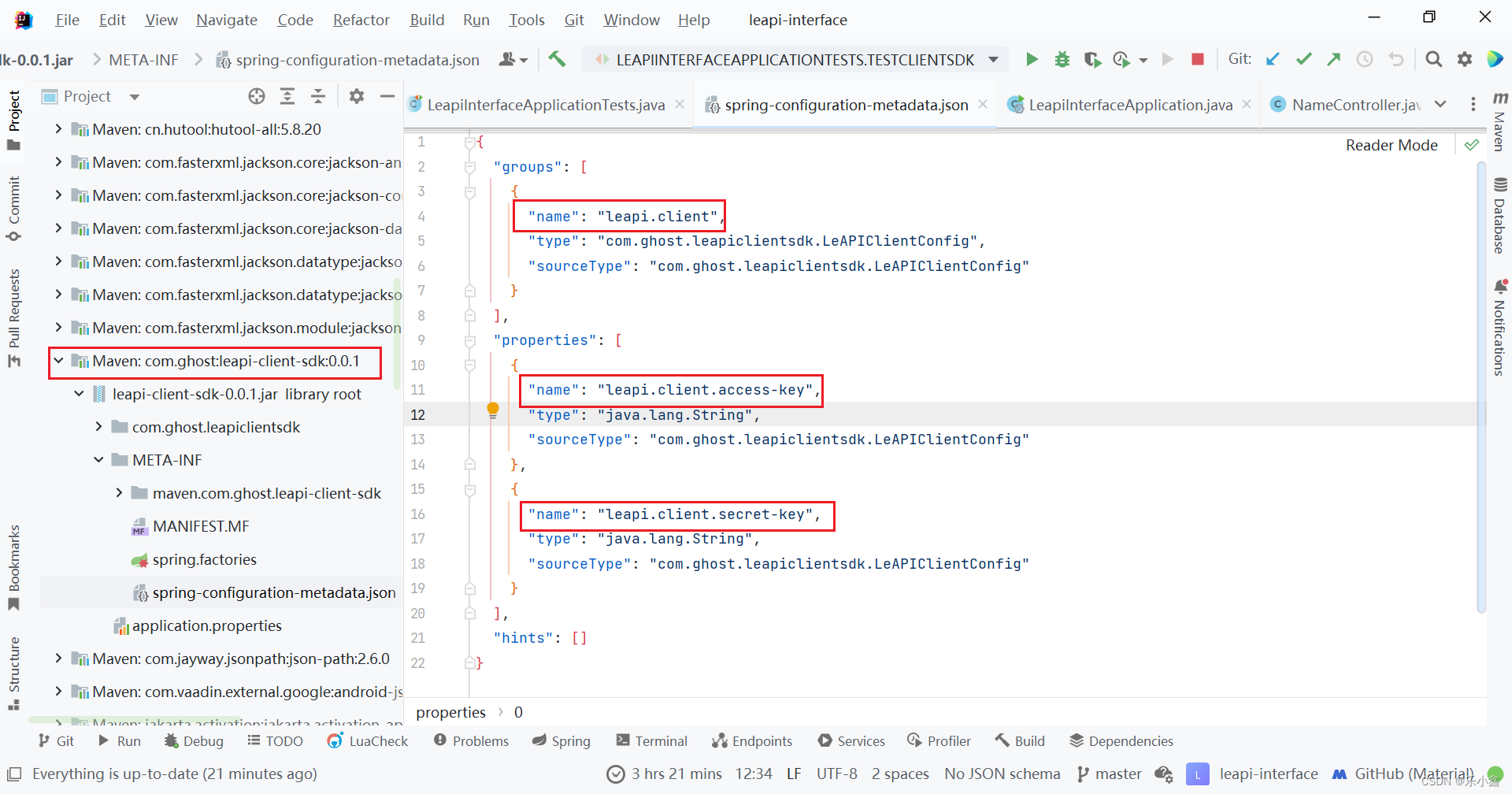1512x794 pixels.
Task: Run the selected test configuration
Action: click(1032, 59)
